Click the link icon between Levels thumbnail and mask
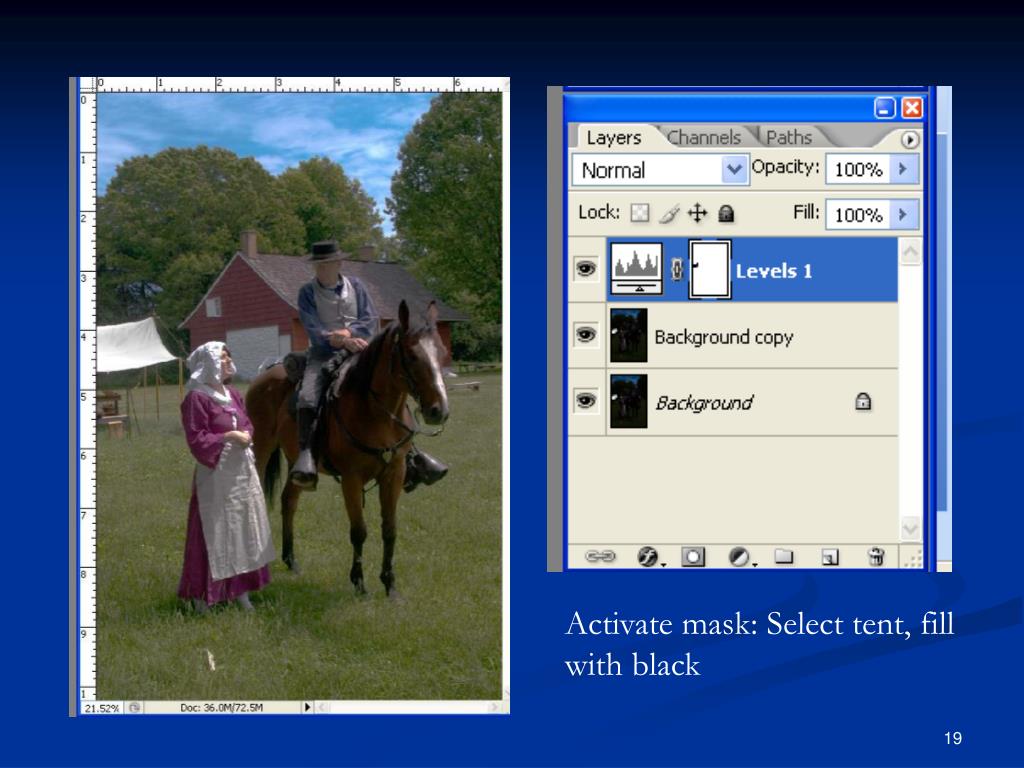Screen dimensions: 1024x768 tap(677, 270)
